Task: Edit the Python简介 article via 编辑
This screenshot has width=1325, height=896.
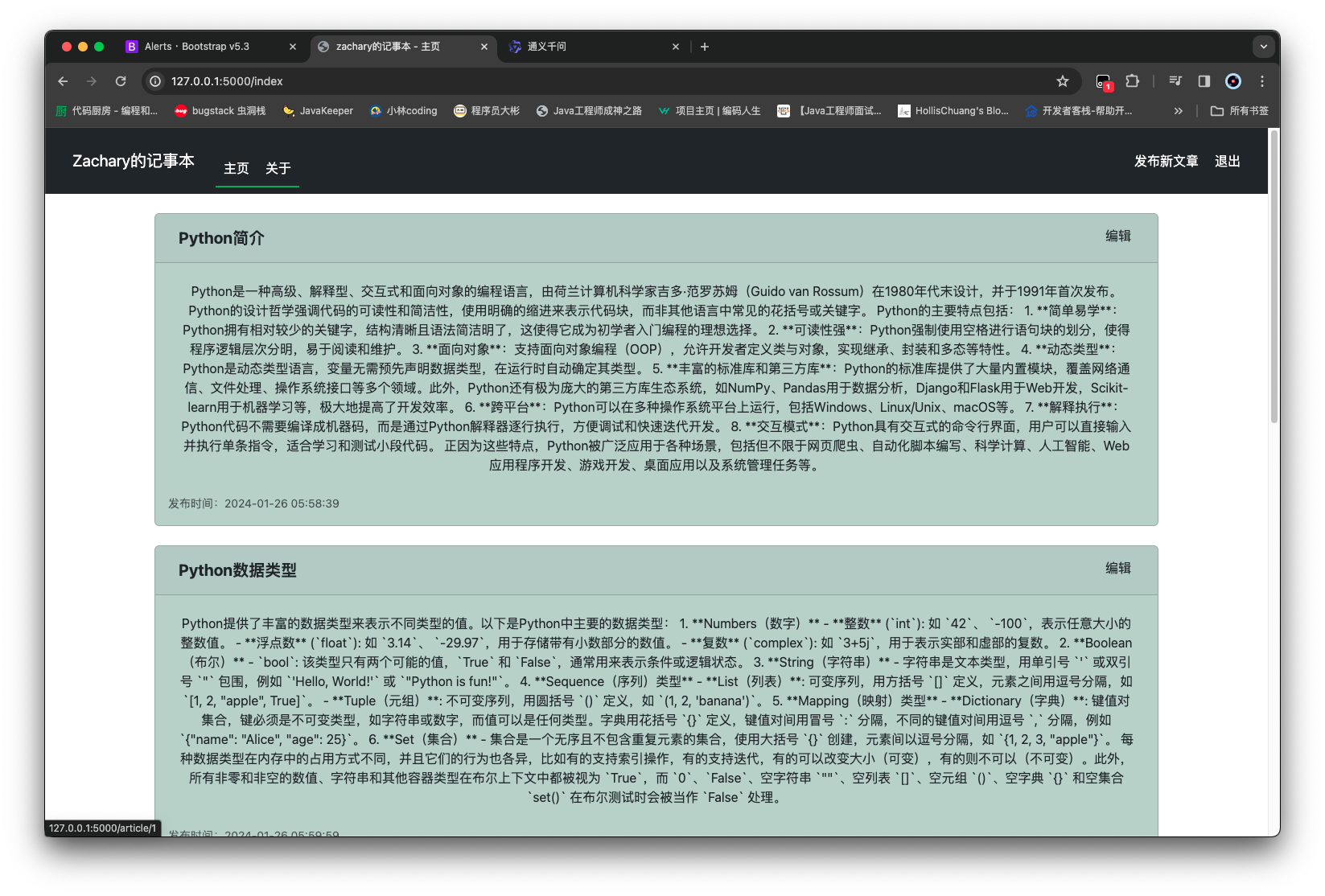Action: (1118, 236)
